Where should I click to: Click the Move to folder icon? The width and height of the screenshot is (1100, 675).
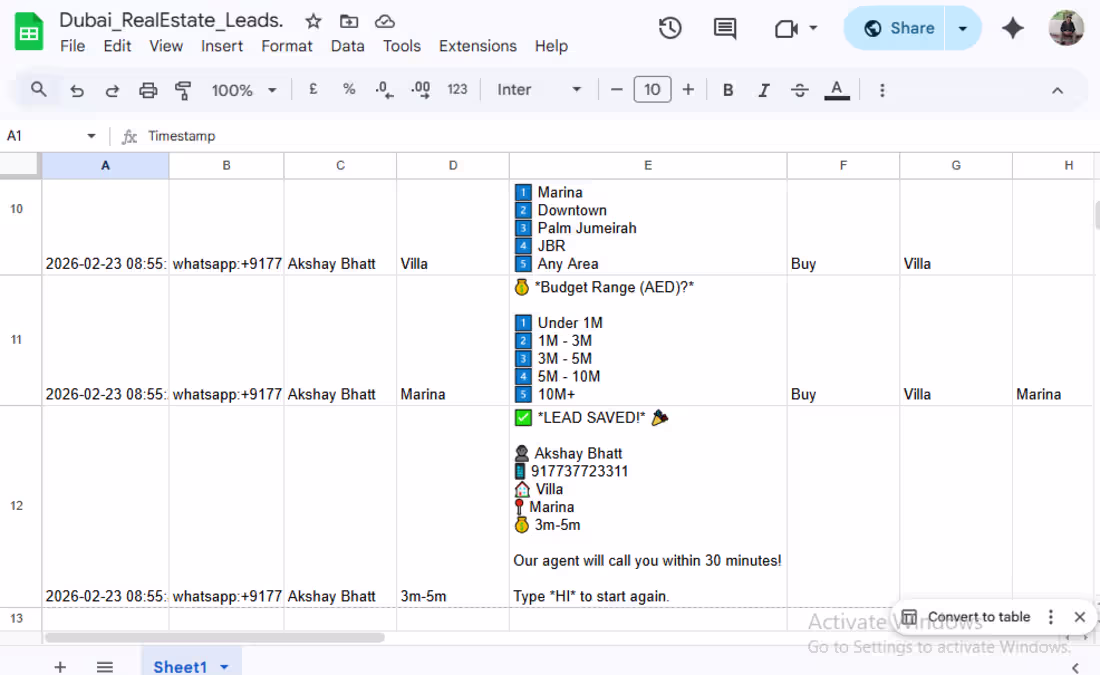349,21
